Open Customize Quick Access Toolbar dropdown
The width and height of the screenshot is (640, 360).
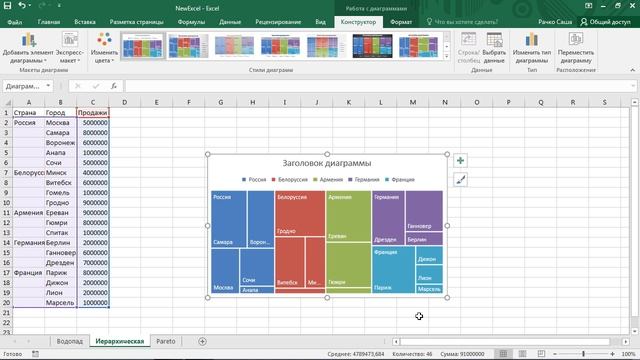(59, 6)
